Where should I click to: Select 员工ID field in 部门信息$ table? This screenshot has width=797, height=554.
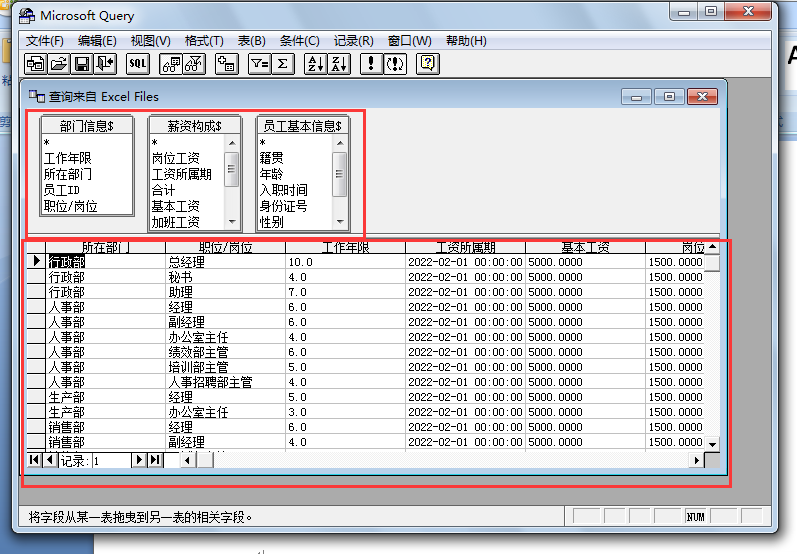pyautogui.click(x=62, y=191)
